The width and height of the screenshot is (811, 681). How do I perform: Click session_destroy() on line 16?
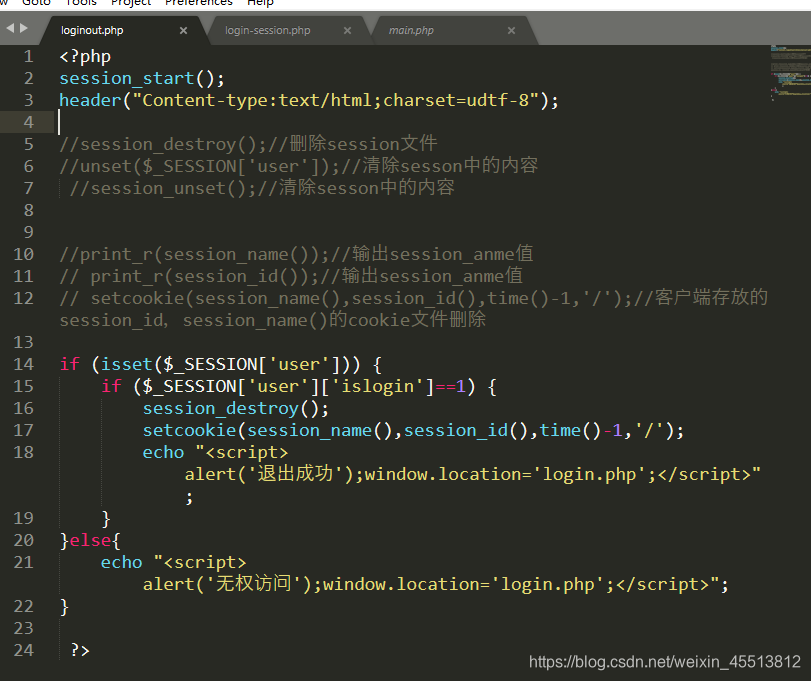tap(235, 408)
